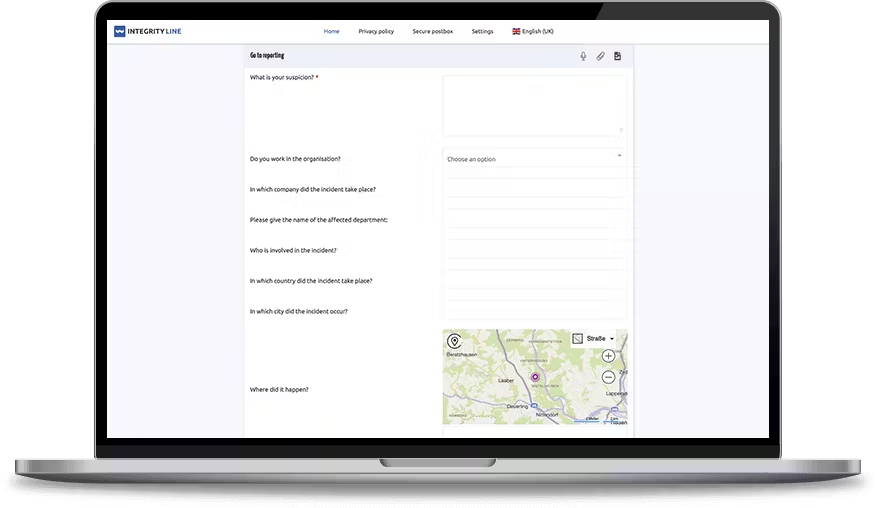877x508 pixels.
Task: Click the company of incident input field
Action: click(x=535, y=189)
